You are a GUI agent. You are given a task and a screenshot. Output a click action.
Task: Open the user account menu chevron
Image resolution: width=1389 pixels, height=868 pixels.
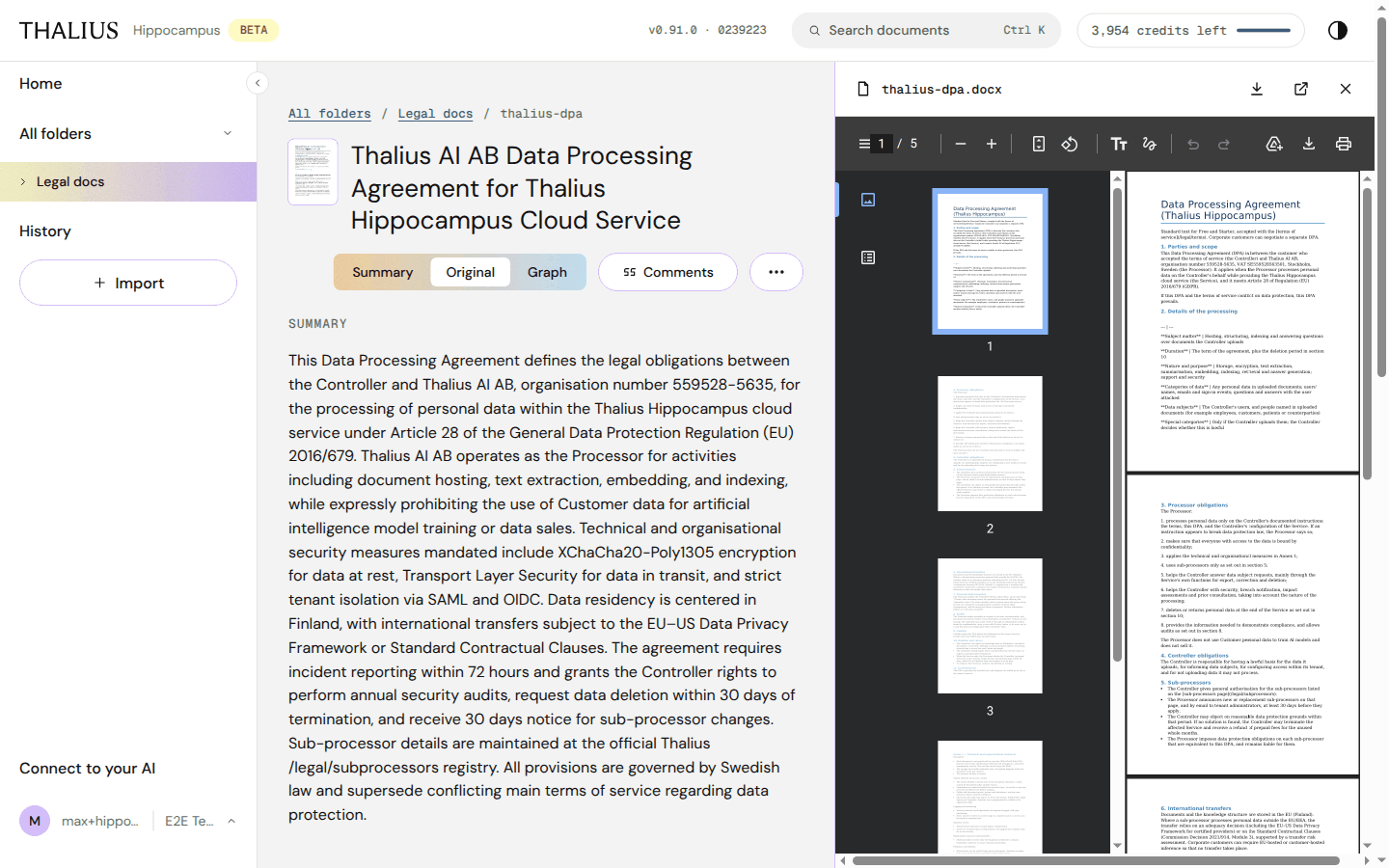pyautogui.click(x=231, y=821)
